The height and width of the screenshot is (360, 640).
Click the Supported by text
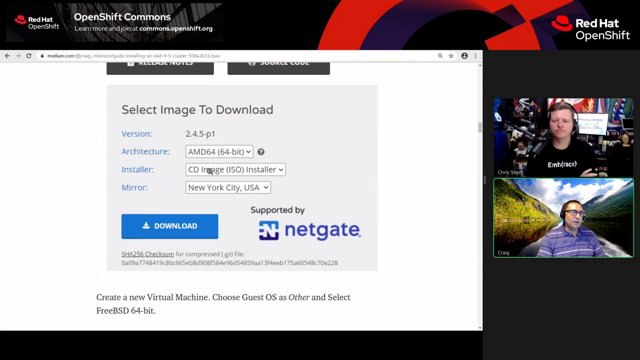tap(278, 210)
